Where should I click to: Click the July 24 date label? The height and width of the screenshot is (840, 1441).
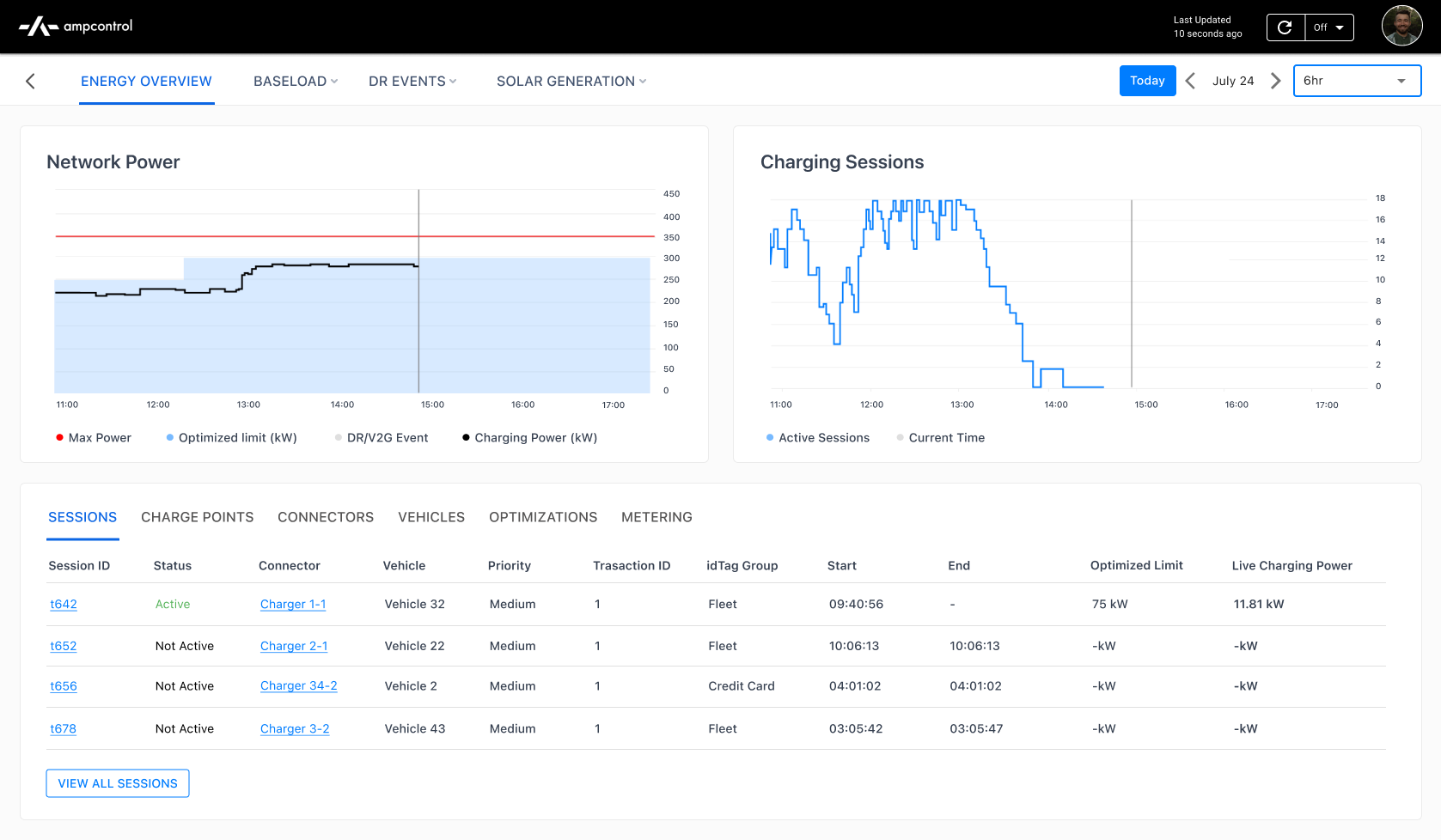(1233, 81)
